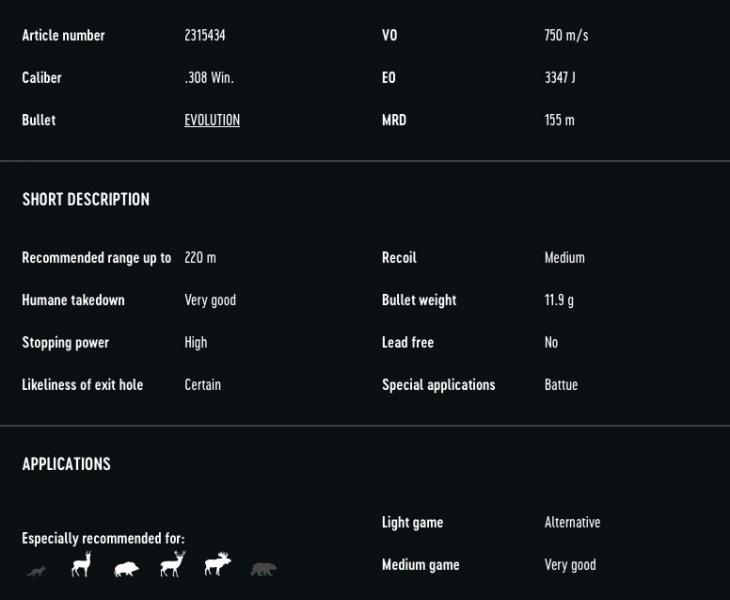Click the 3347 J energy value
The image size is (730, 600).
coord(560,78)
